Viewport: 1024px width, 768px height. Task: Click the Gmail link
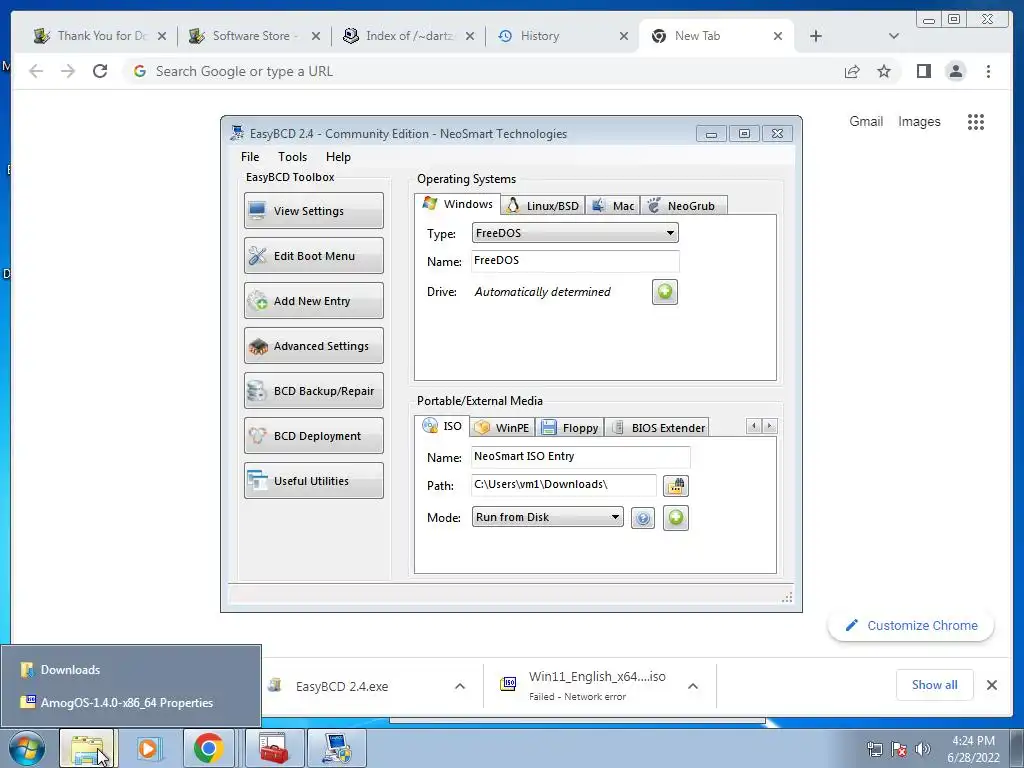tap(866, 121)
